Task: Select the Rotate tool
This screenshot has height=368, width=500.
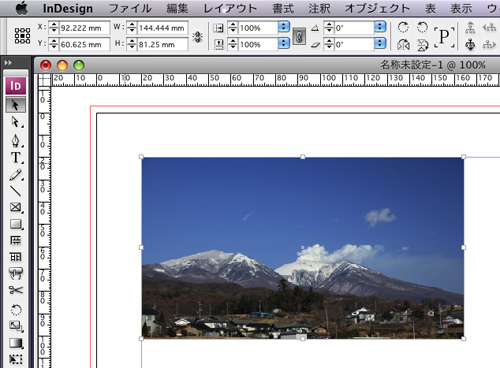Action: (15, 310)
